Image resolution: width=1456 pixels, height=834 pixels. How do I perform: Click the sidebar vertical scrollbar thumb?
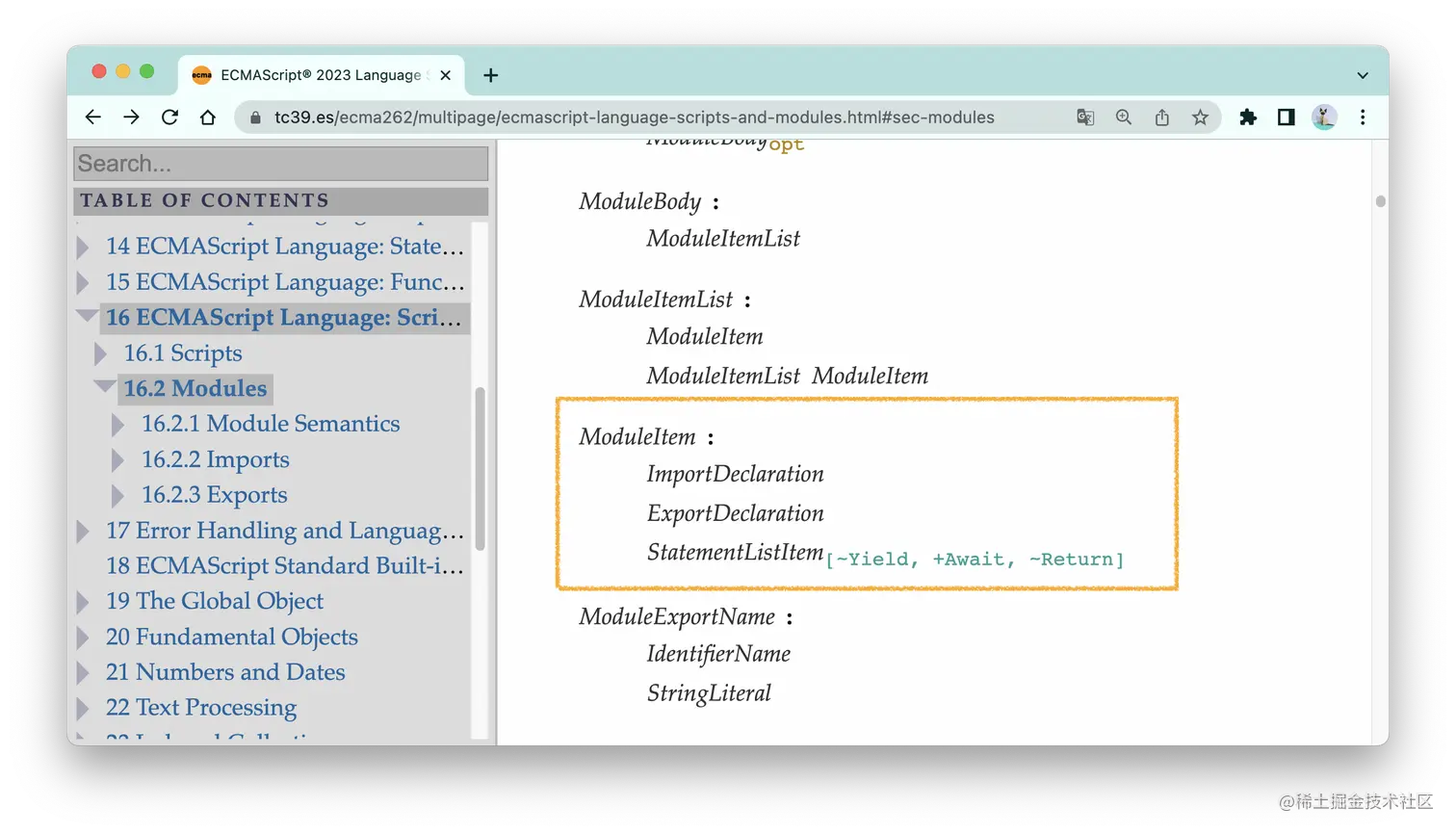click(x=480, y=468)
